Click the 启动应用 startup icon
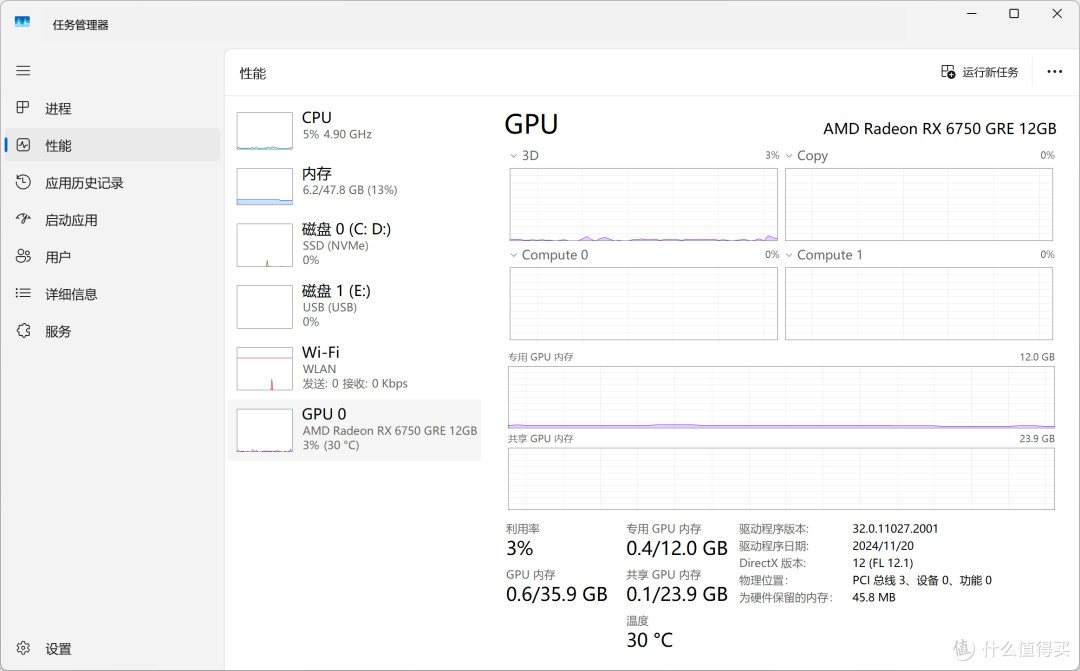 [x=23, y=219]
